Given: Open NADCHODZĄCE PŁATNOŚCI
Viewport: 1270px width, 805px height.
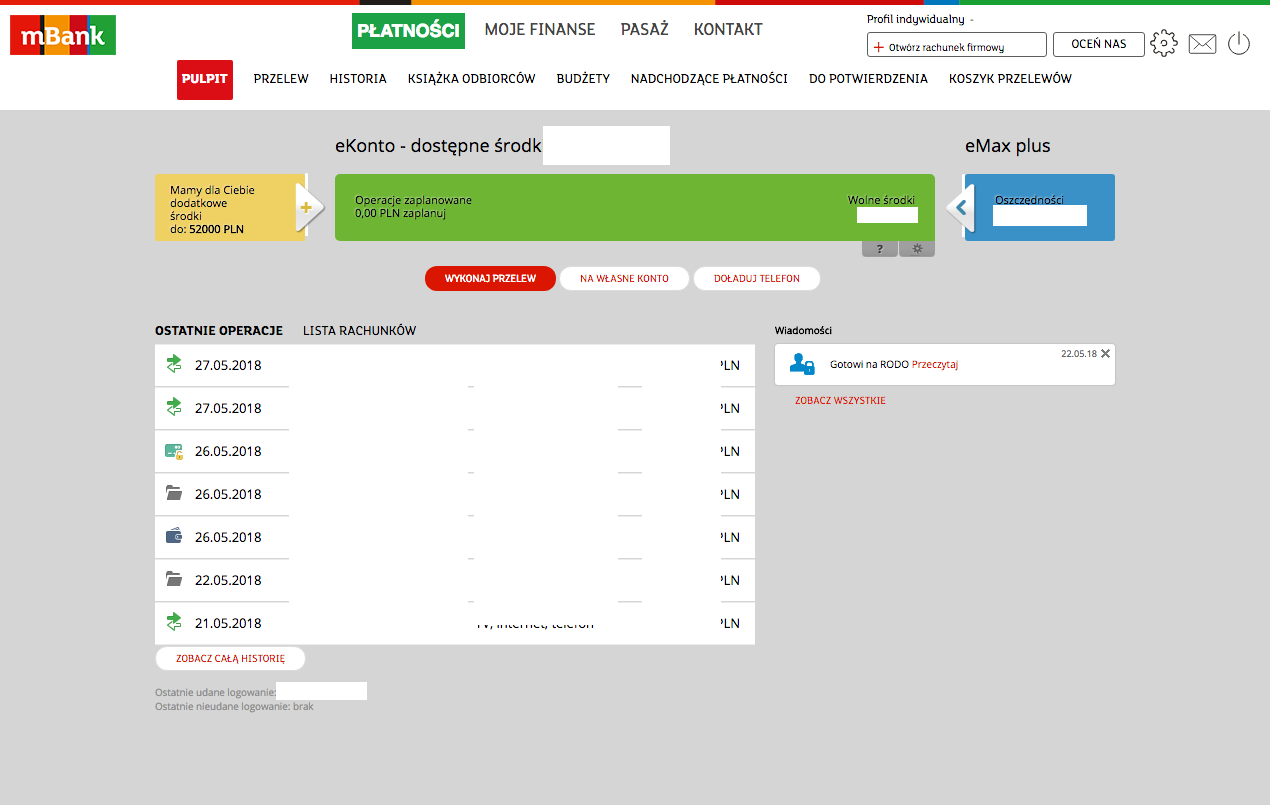Looking at the screenshot, I should tap(709, 79).
